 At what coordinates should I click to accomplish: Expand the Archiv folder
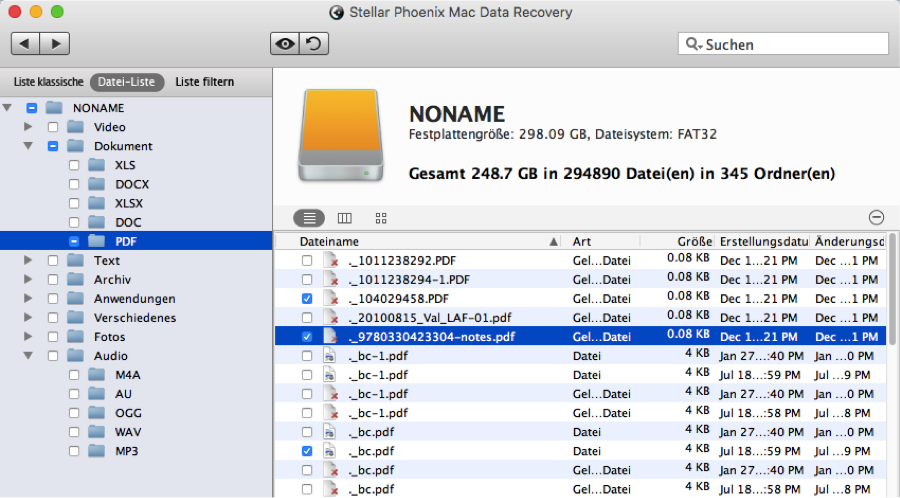tap(28, 279)
